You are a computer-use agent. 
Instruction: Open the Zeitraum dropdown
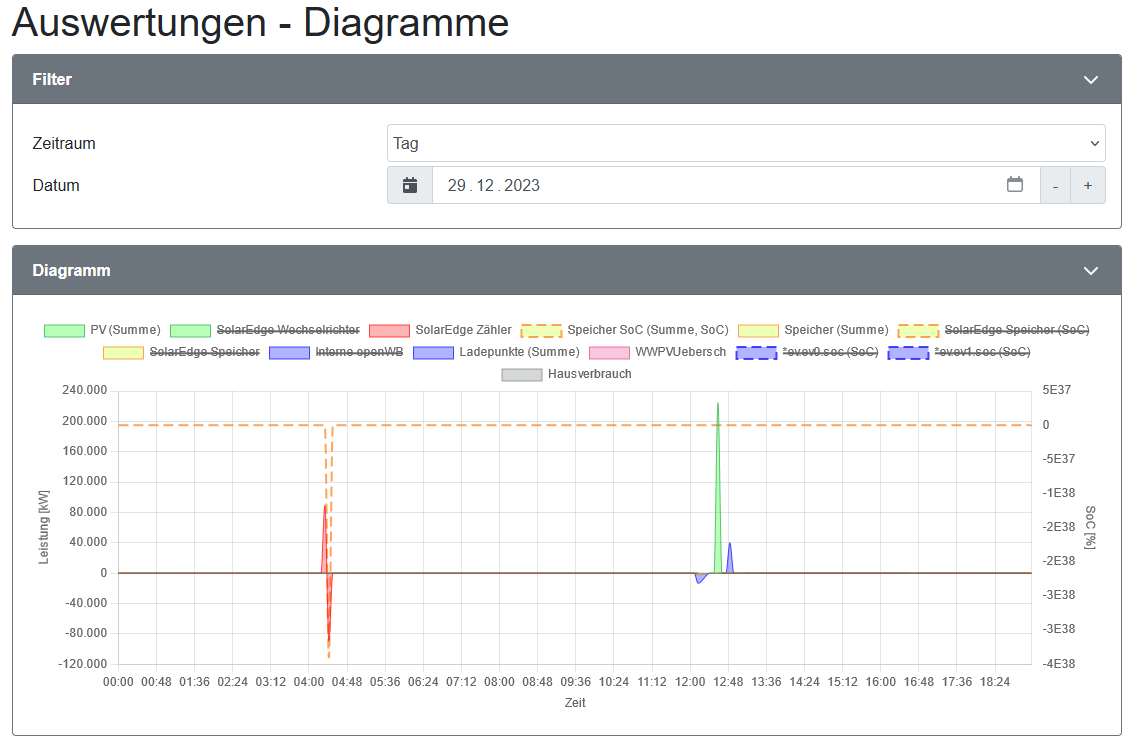pyautogui.click(x=745, y=143)
